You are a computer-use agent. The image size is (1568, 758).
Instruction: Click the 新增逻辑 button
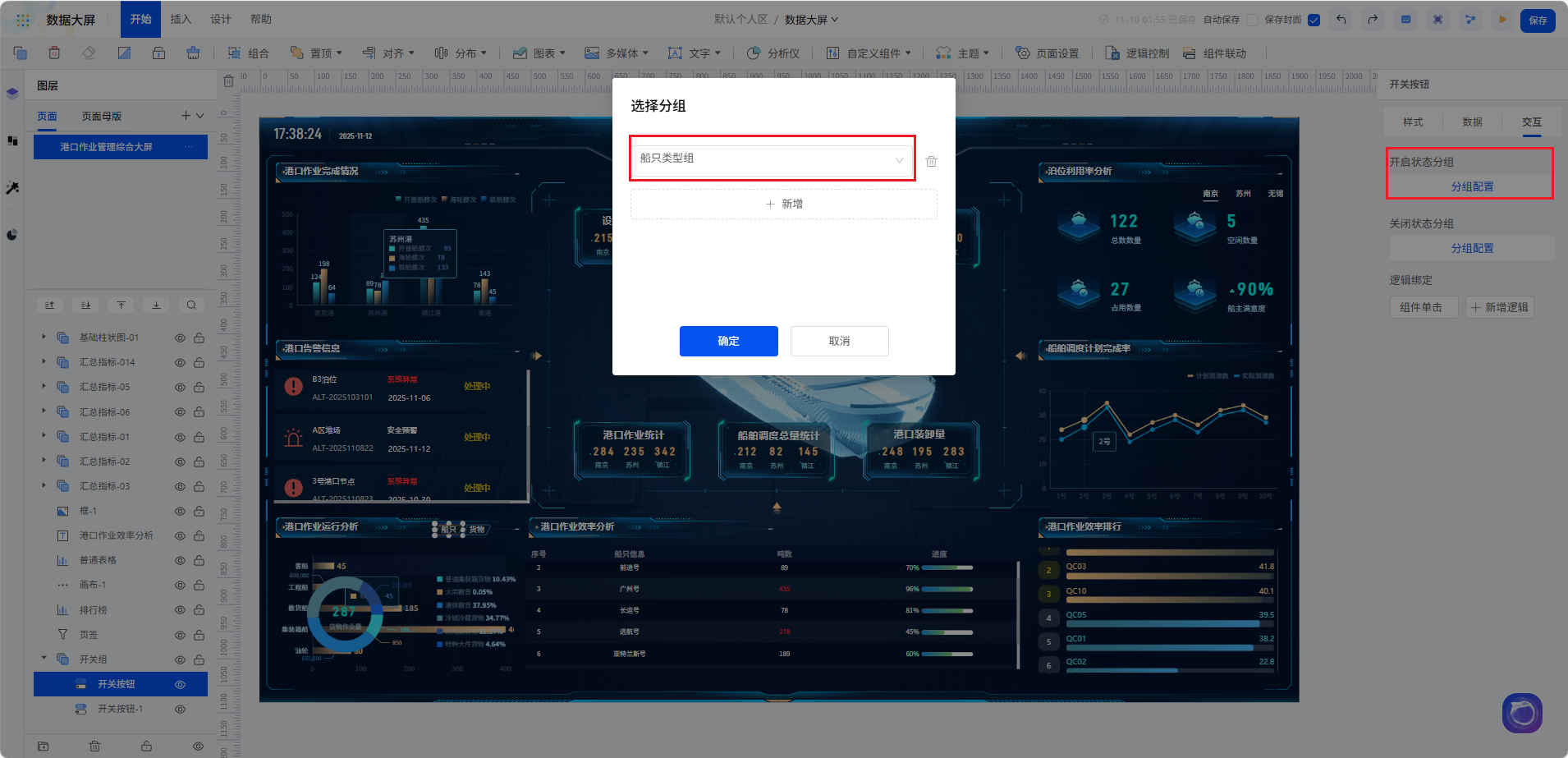pyautogui.click(x=1500, y=308)
